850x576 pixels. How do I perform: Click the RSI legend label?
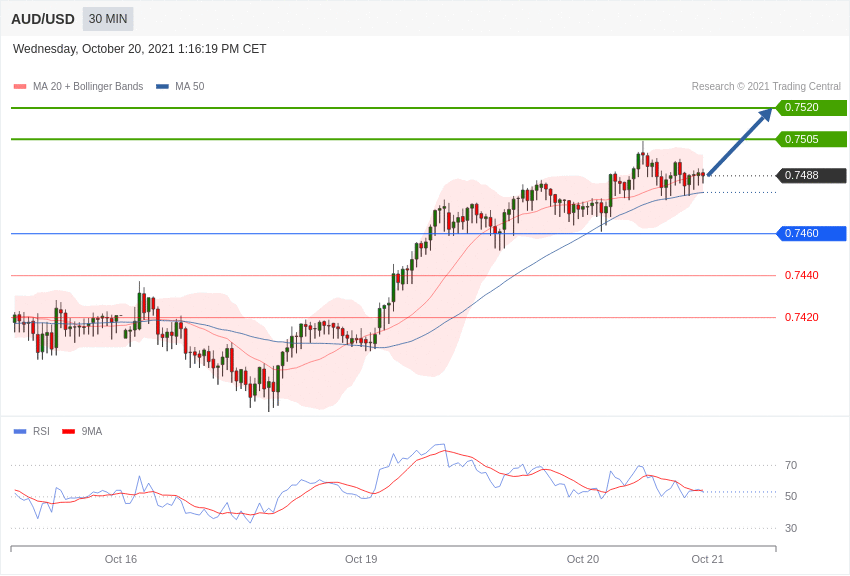click(41, 431)
